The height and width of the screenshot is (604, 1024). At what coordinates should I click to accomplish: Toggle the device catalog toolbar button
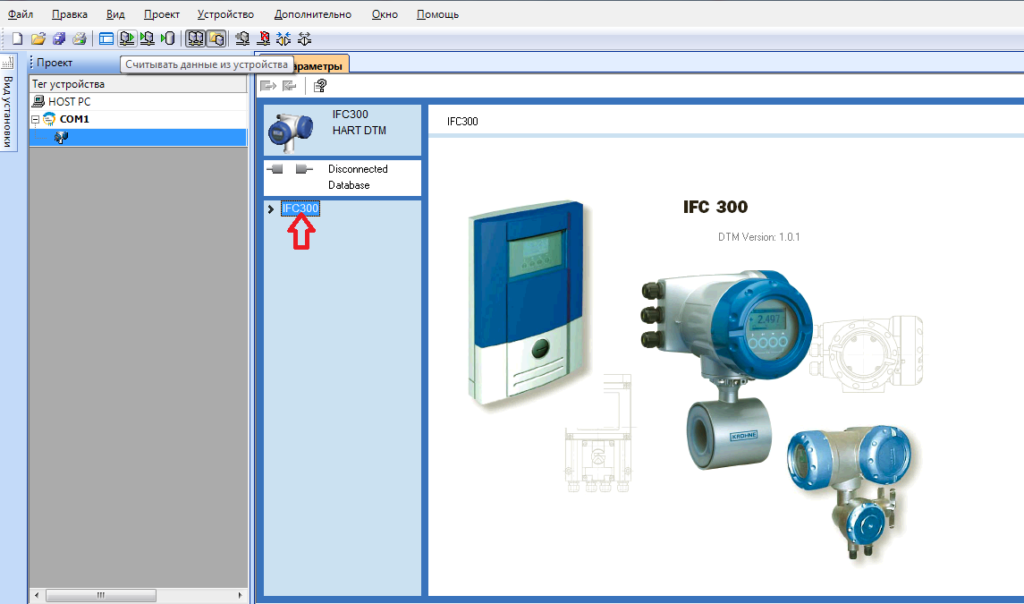coord(215,39)
